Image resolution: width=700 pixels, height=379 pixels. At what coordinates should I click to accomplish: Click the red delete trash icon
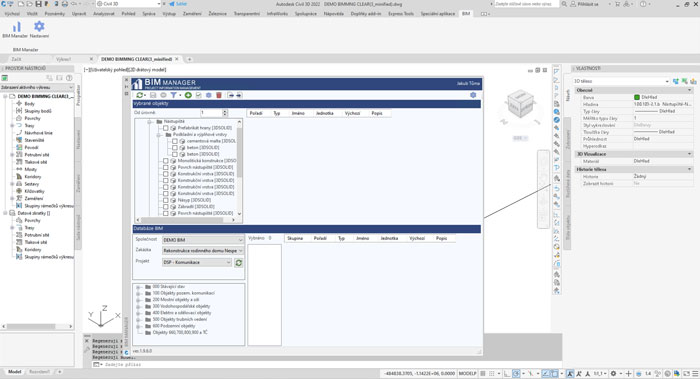point(219,95)
